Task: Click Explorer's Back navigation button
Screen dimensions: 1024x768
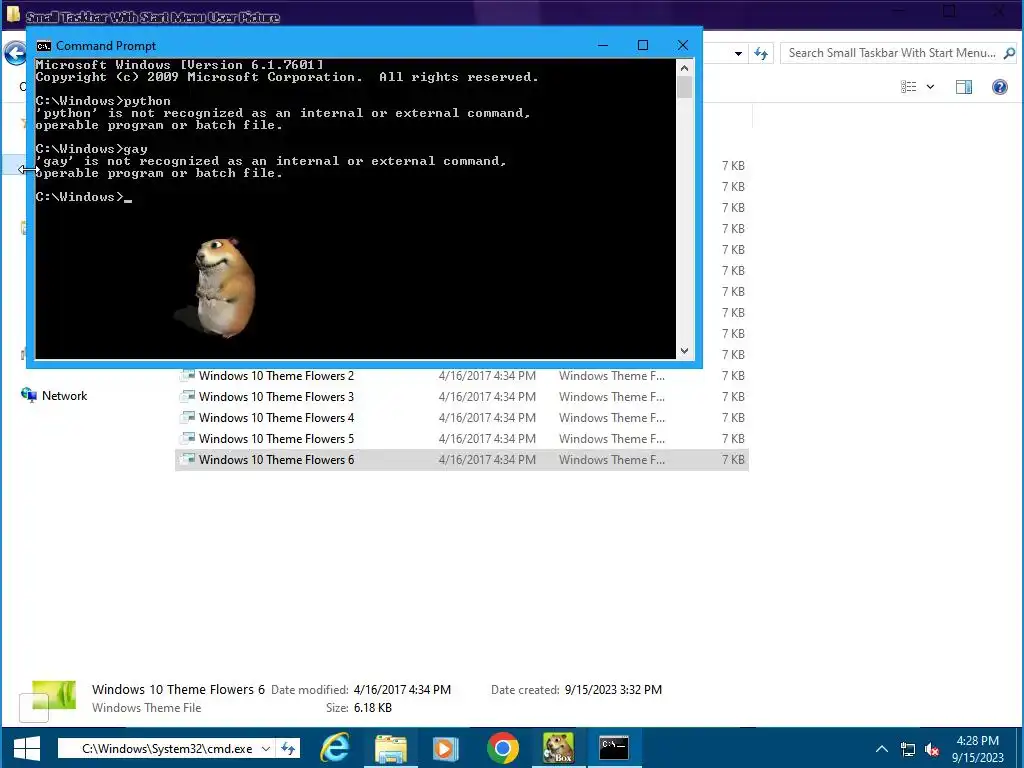Action: [14, 54]
